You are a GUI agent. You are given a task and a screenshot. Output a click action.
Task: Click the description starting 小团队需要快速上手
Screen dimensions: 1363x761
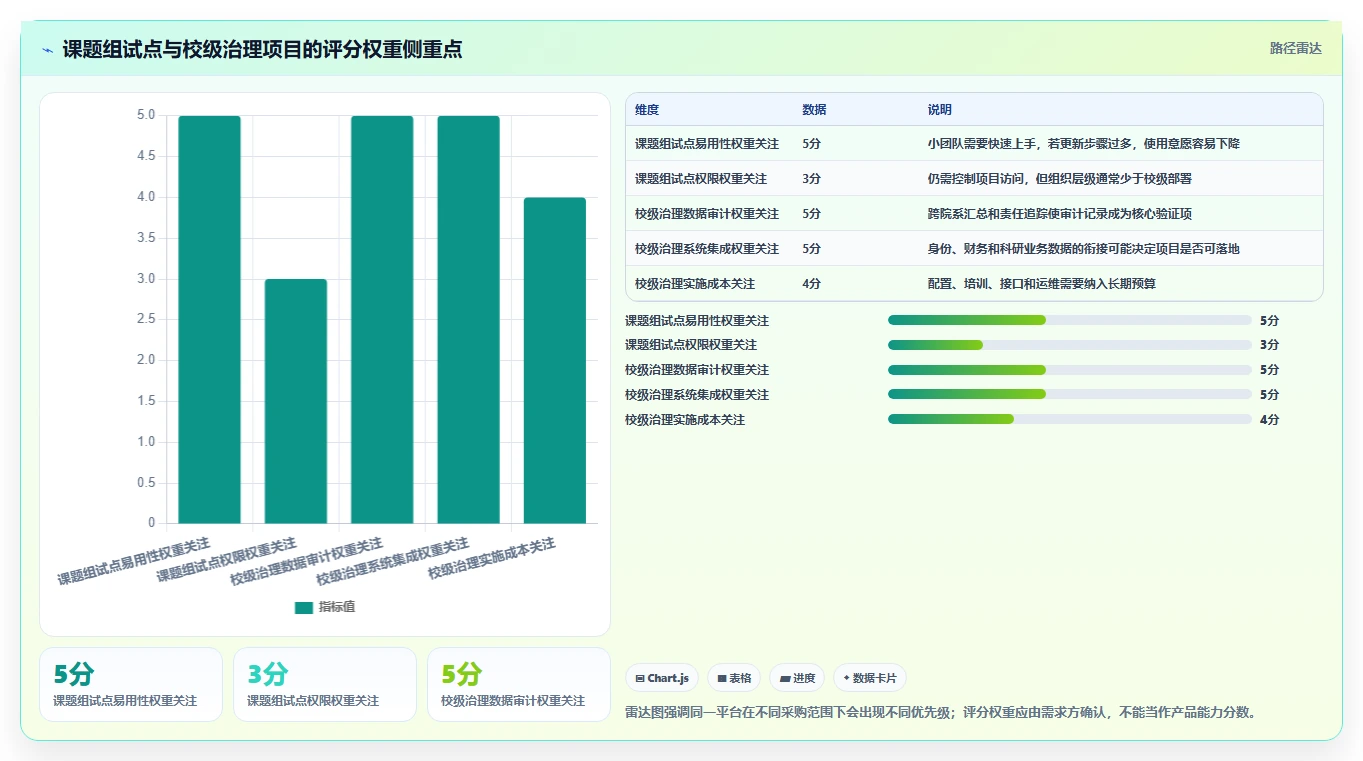[1084, 144]
